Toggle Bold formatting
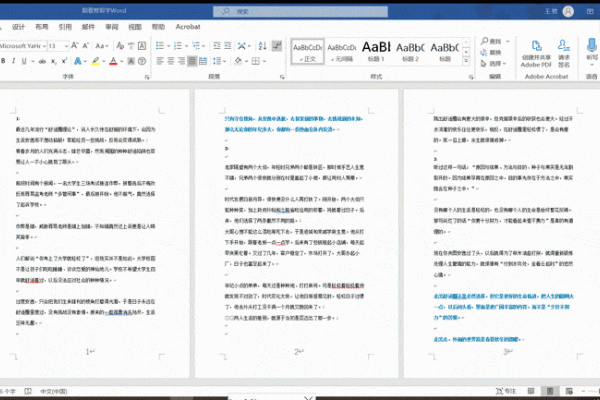Screen dimensions: 600x400 click(3, 61)
